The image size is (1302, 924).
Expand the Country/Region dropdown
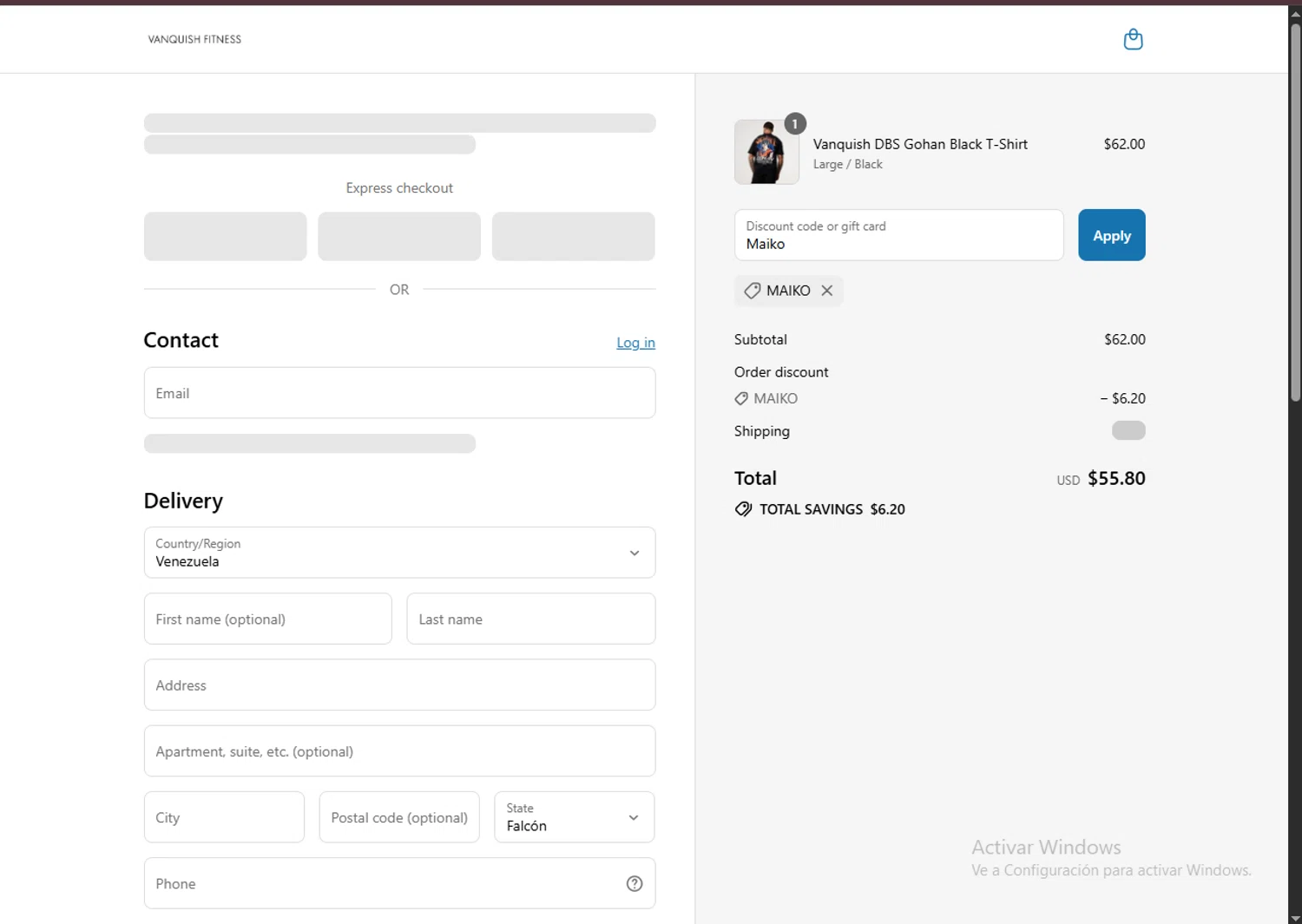(x=399, y=553)
